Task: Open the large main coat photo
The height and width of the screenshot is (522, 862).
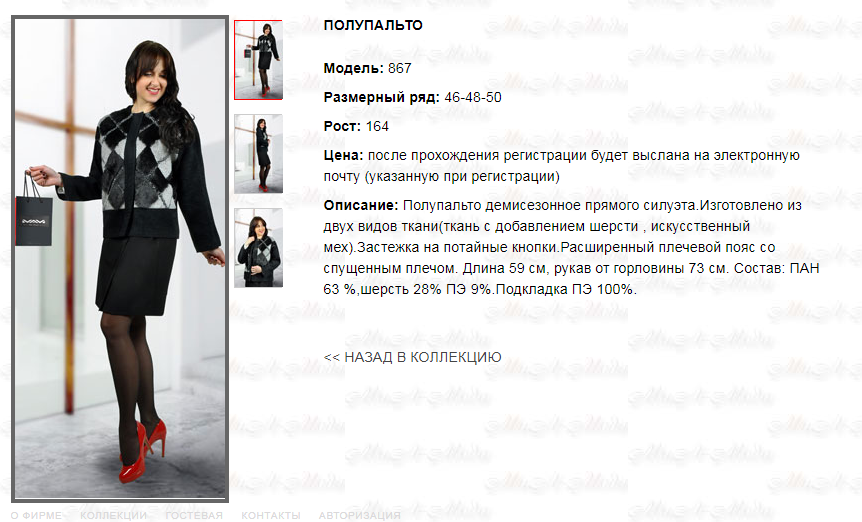Action: click(120, 258)
